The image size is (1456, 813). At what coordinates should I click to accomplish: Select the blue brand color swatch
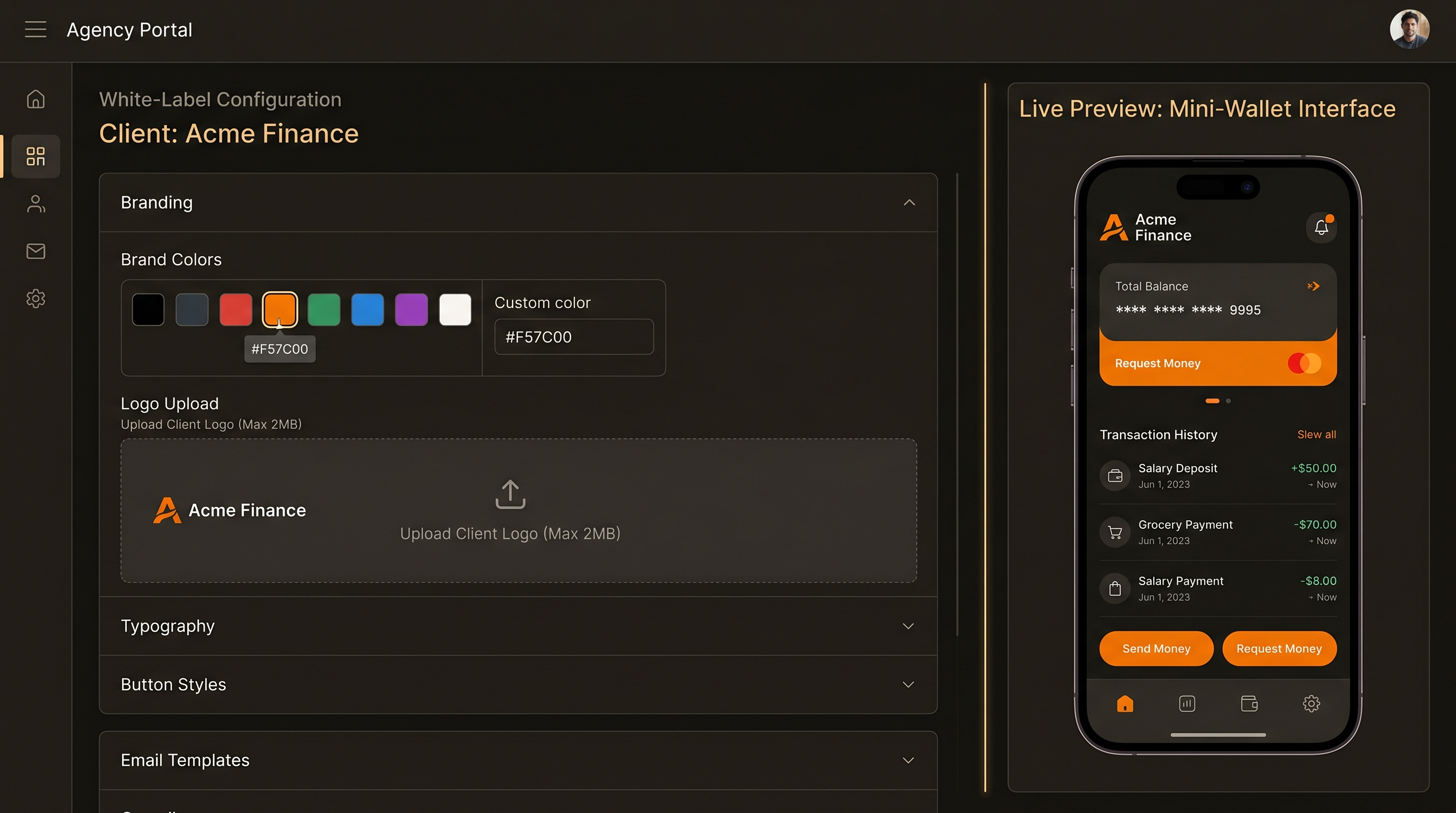click(367, 309)
